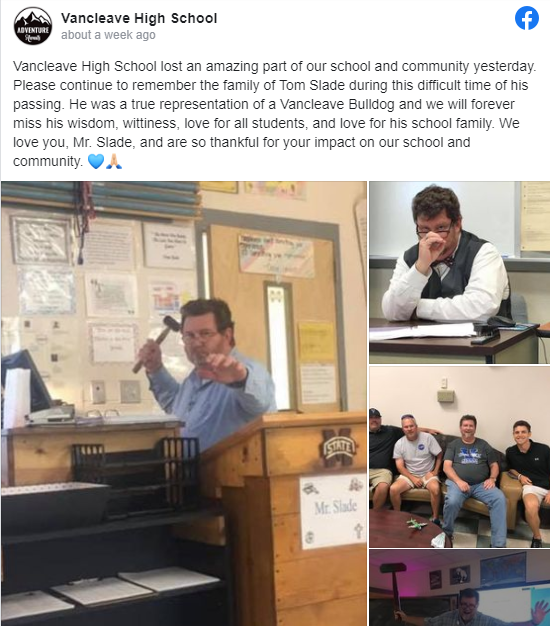View the photo of man in bow tie

tap(459, 272)
